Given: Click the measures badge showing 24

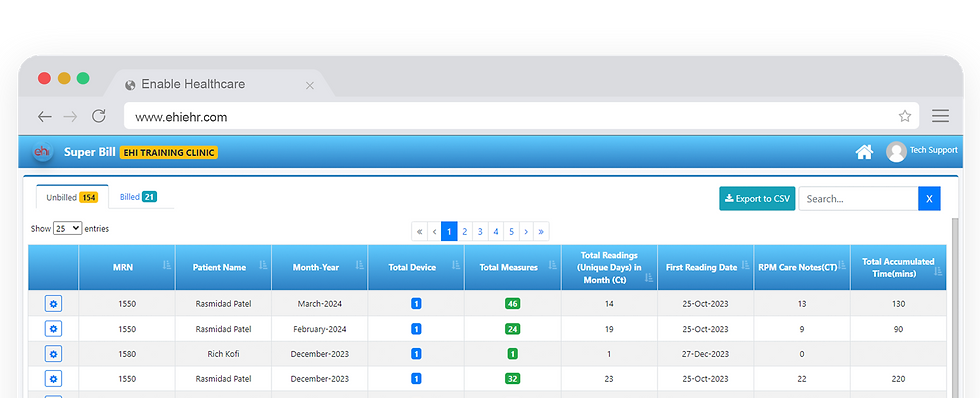Looking at the screenshot, I should pyautogui.click(x=512, y=329).
